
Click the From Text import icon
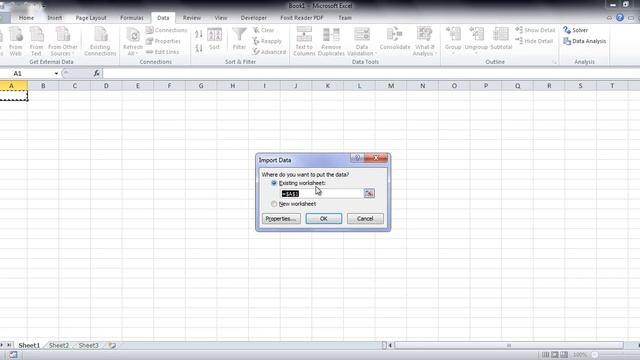(x=36, y=42)
